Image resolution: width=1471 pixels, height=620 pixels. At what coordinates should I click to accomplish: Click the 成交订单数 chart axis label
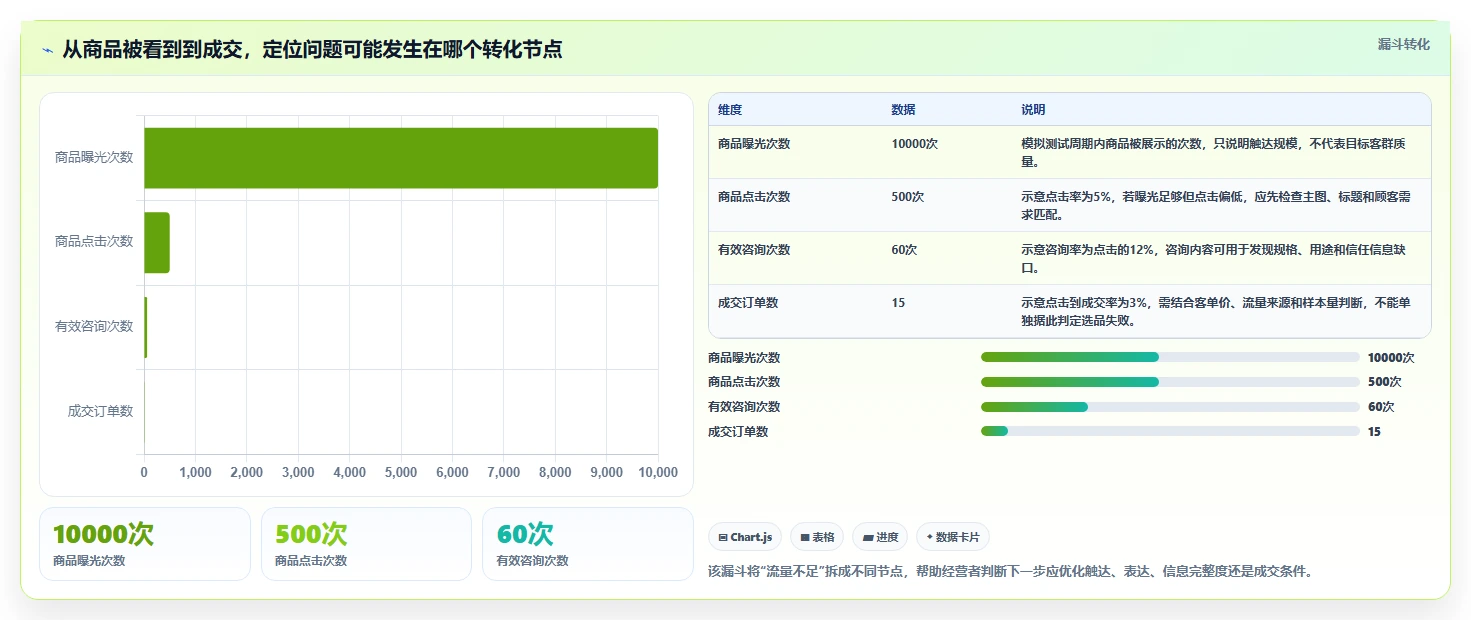[100, 411]
